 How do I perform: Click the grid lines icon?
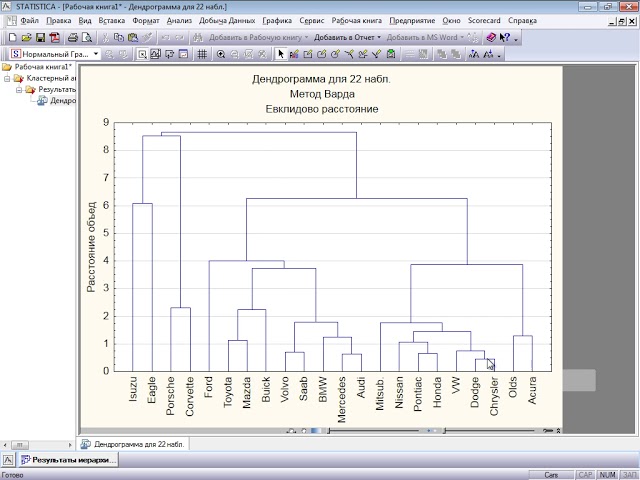click(202, 54)
